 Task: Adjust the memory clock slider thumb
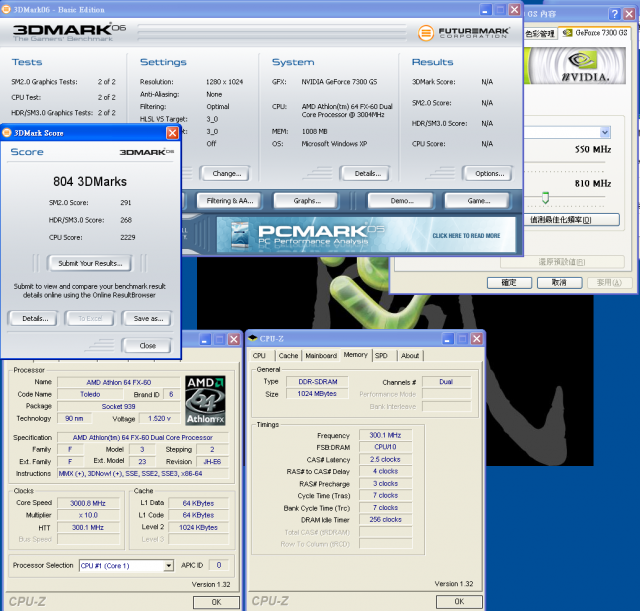545,198
